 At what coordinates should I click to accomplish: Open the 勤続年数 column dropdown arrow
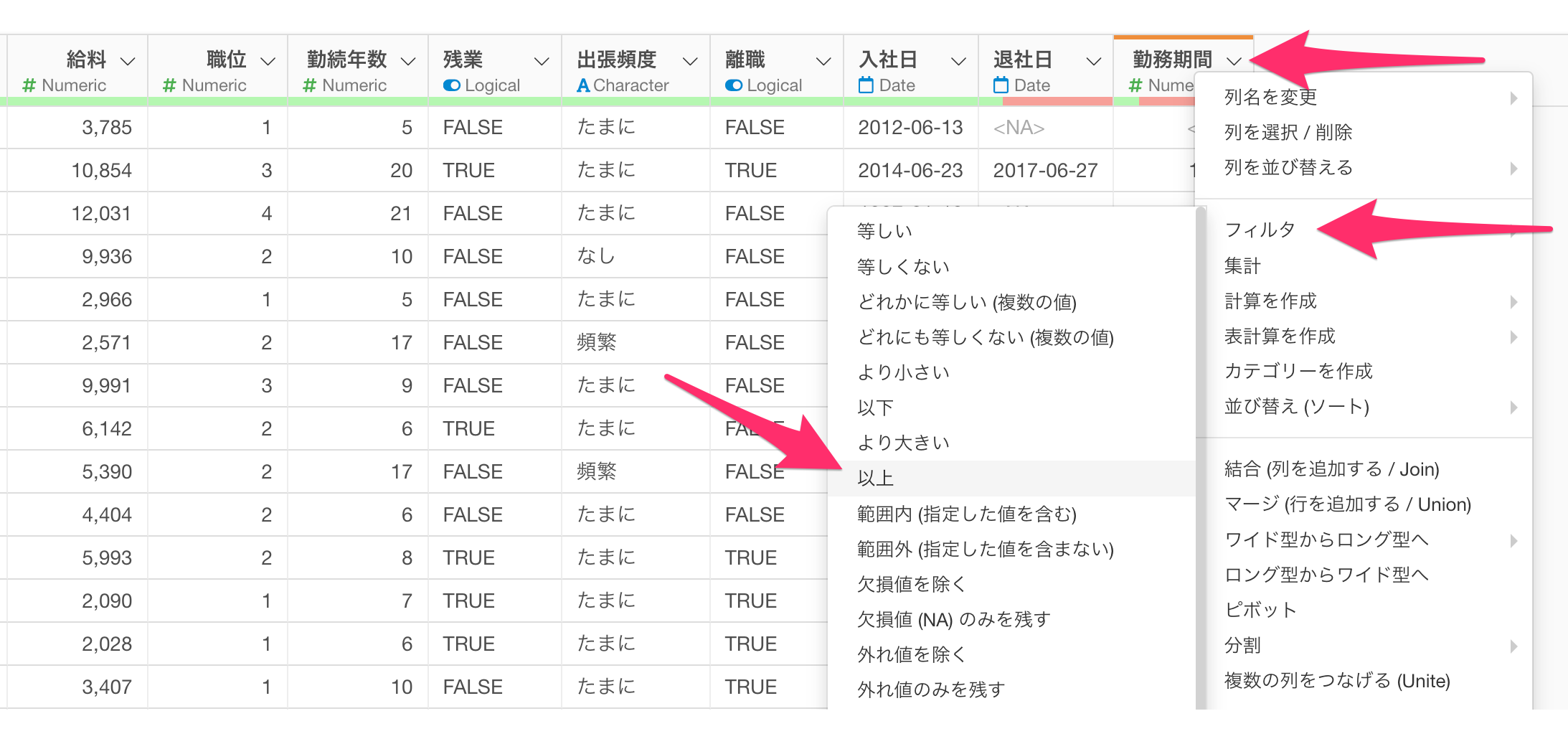[x=408, y=61]
